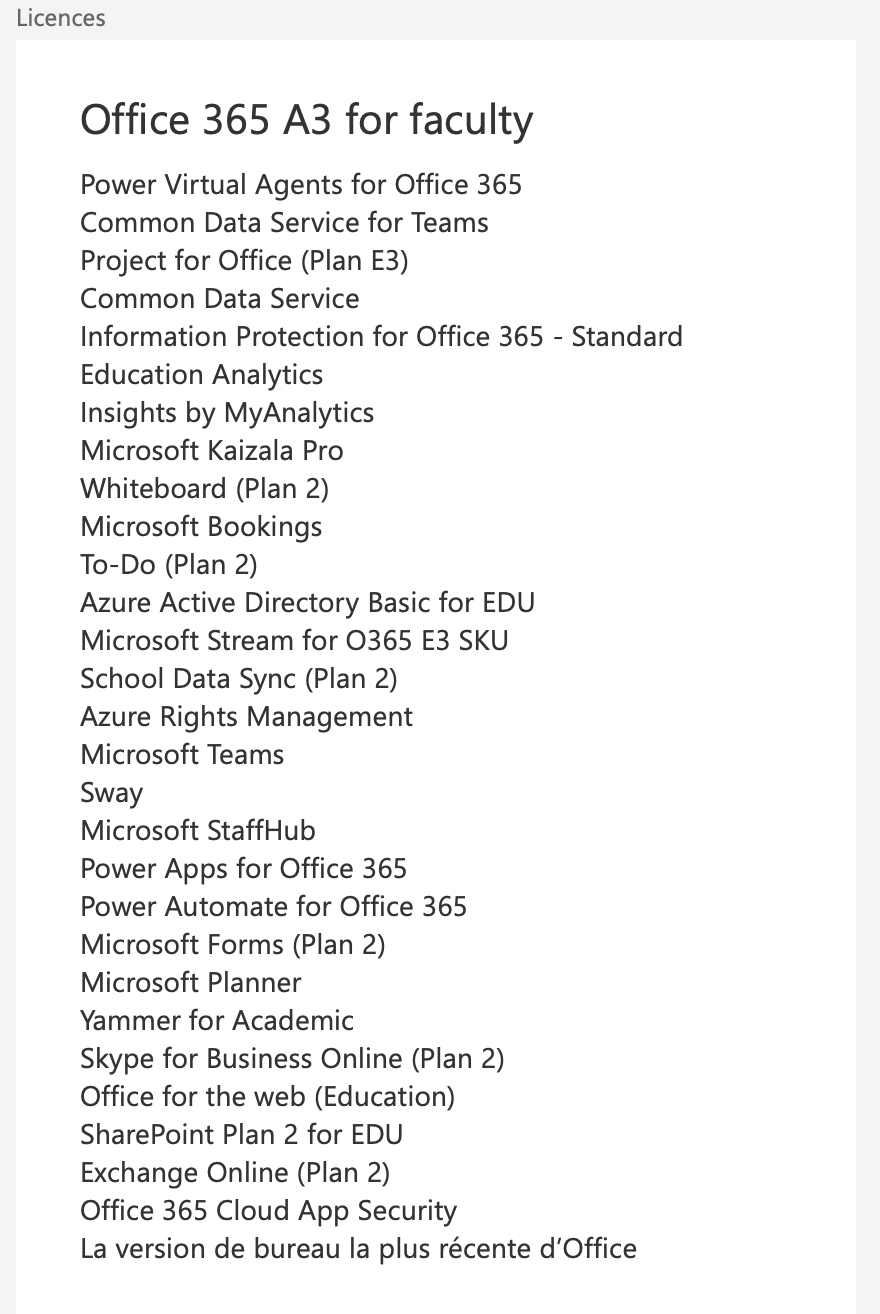Select Yammer for Academic entry

pos(217,1021)
